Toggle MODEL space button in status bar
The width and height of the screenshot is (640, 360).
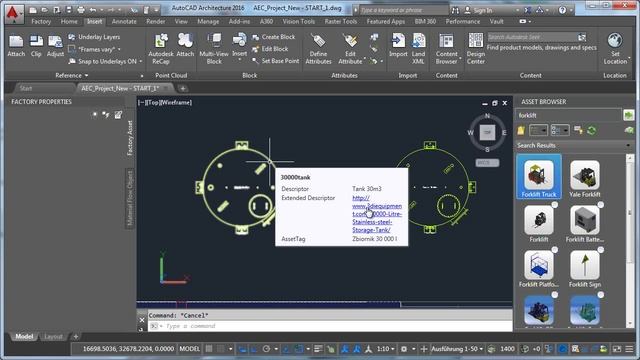click(x=190, y=349)
